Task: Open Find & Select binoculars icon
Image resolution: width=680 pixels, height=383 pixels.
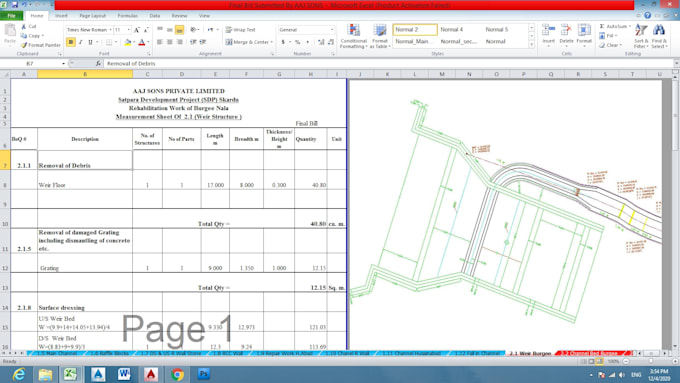Action: click(659, 30)
